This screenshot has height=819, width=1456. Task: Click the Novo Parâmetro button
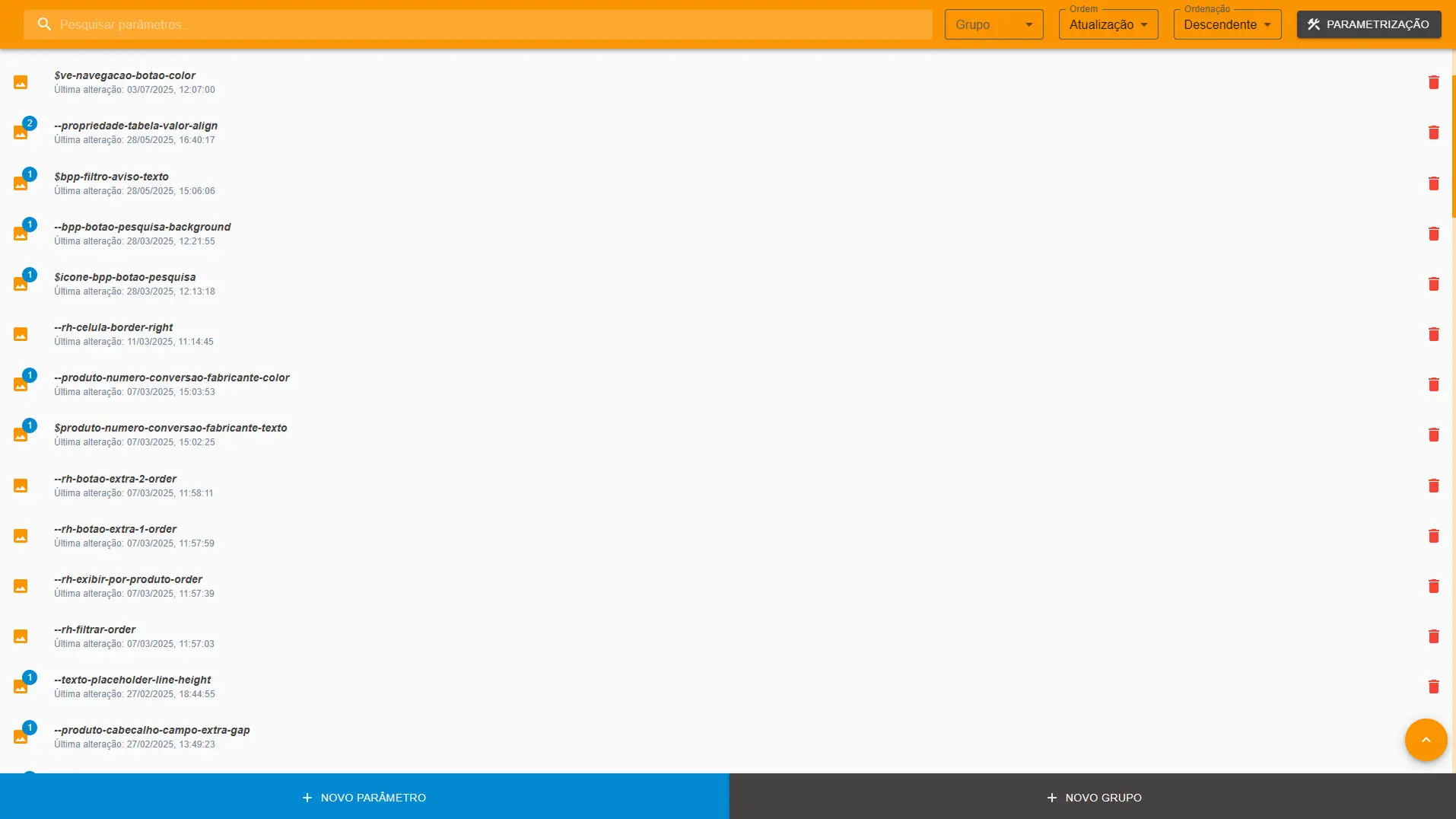coord(364,797)
